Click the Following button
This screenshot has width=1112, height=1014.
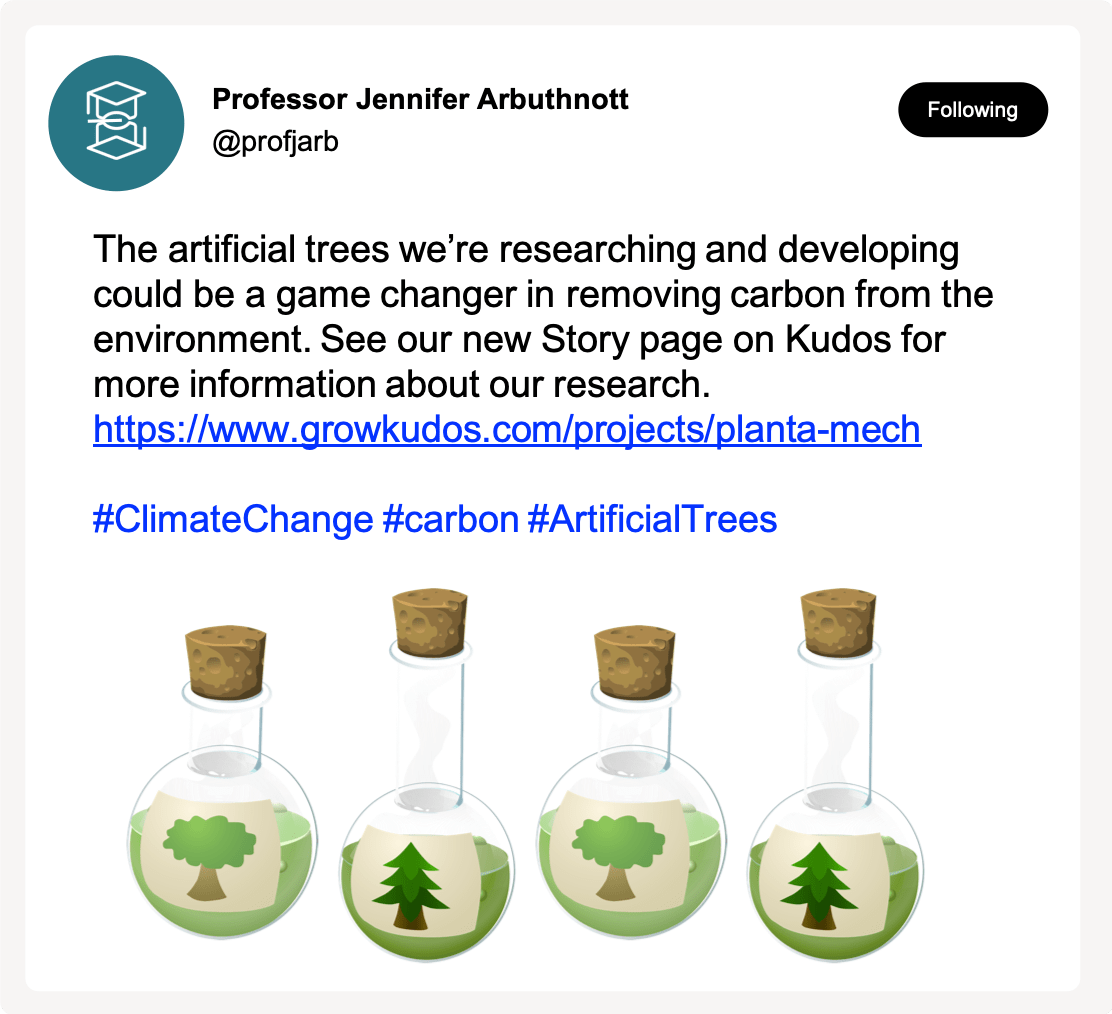pyautogui.click(x=972, y=110)
